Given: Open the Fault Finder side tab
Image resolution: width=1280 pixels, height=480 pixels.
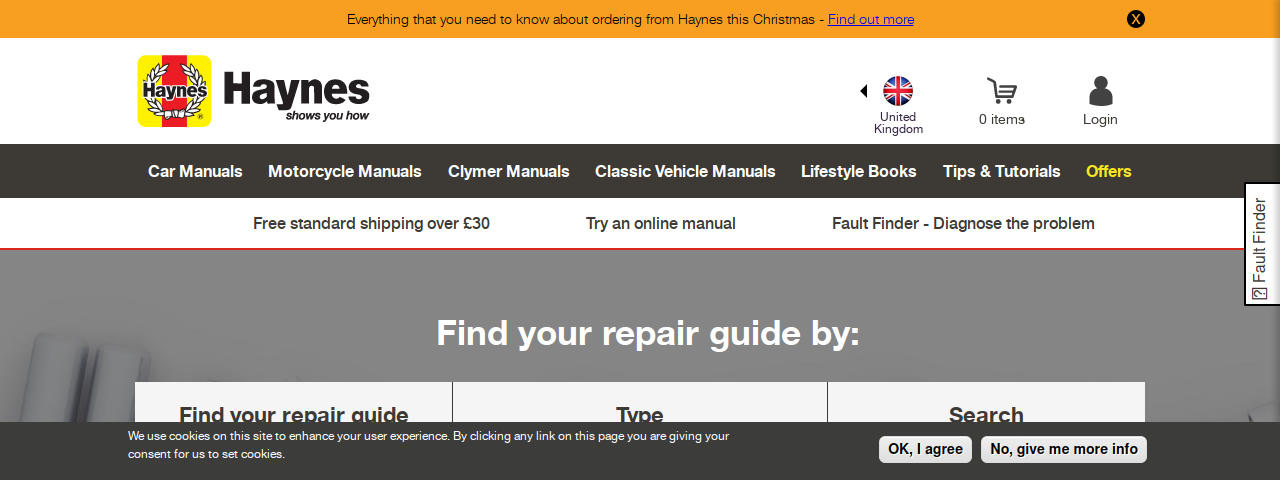Looking at the screenshot, I should pyautogui.click(x=1261, y=244).
